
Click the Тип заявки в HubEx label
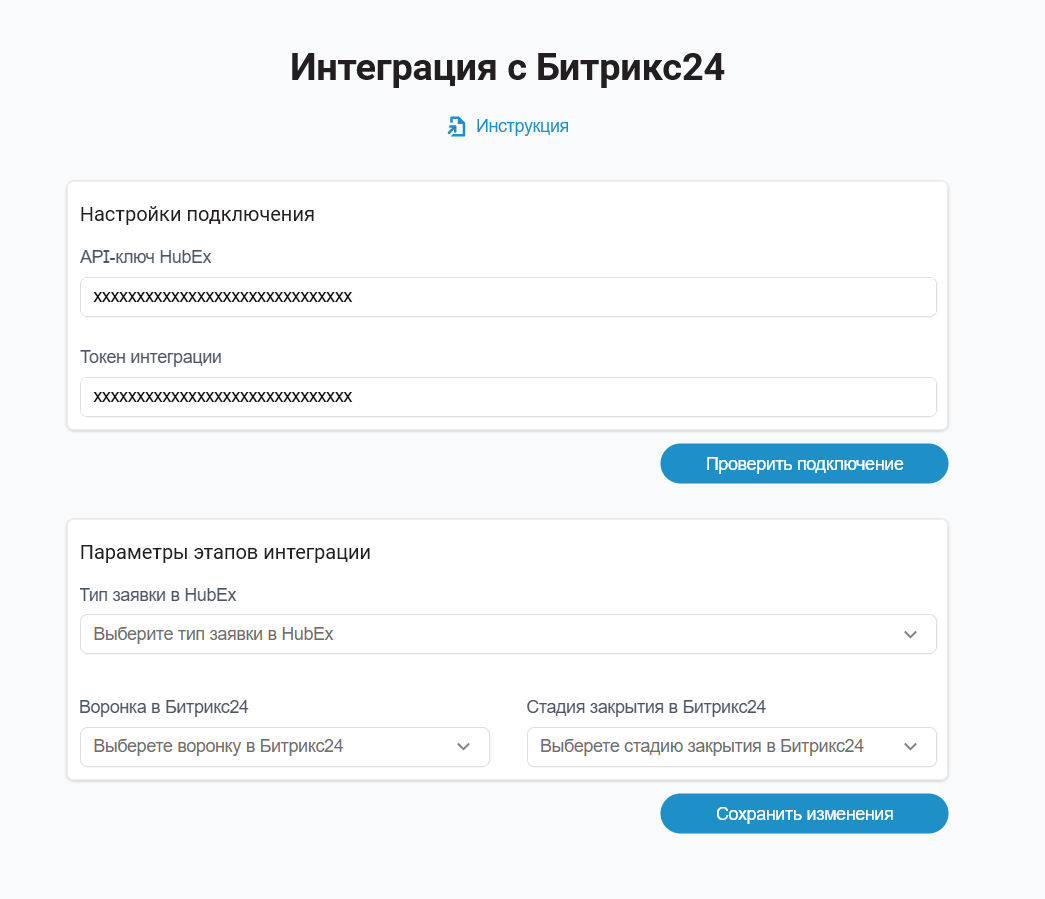pos(158,594)
